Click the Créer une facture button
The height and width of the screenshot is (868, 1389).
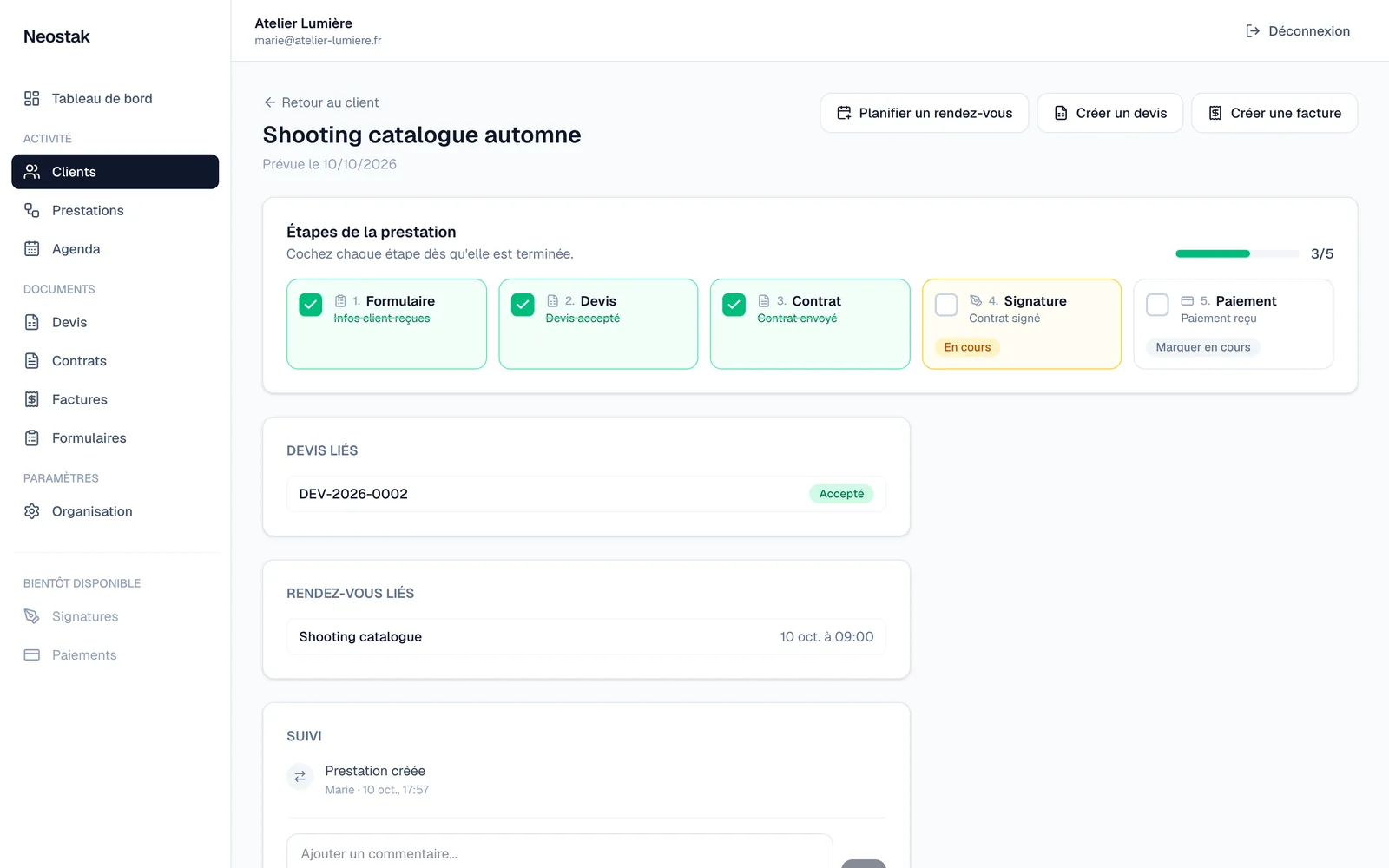tap(1274, 113)
